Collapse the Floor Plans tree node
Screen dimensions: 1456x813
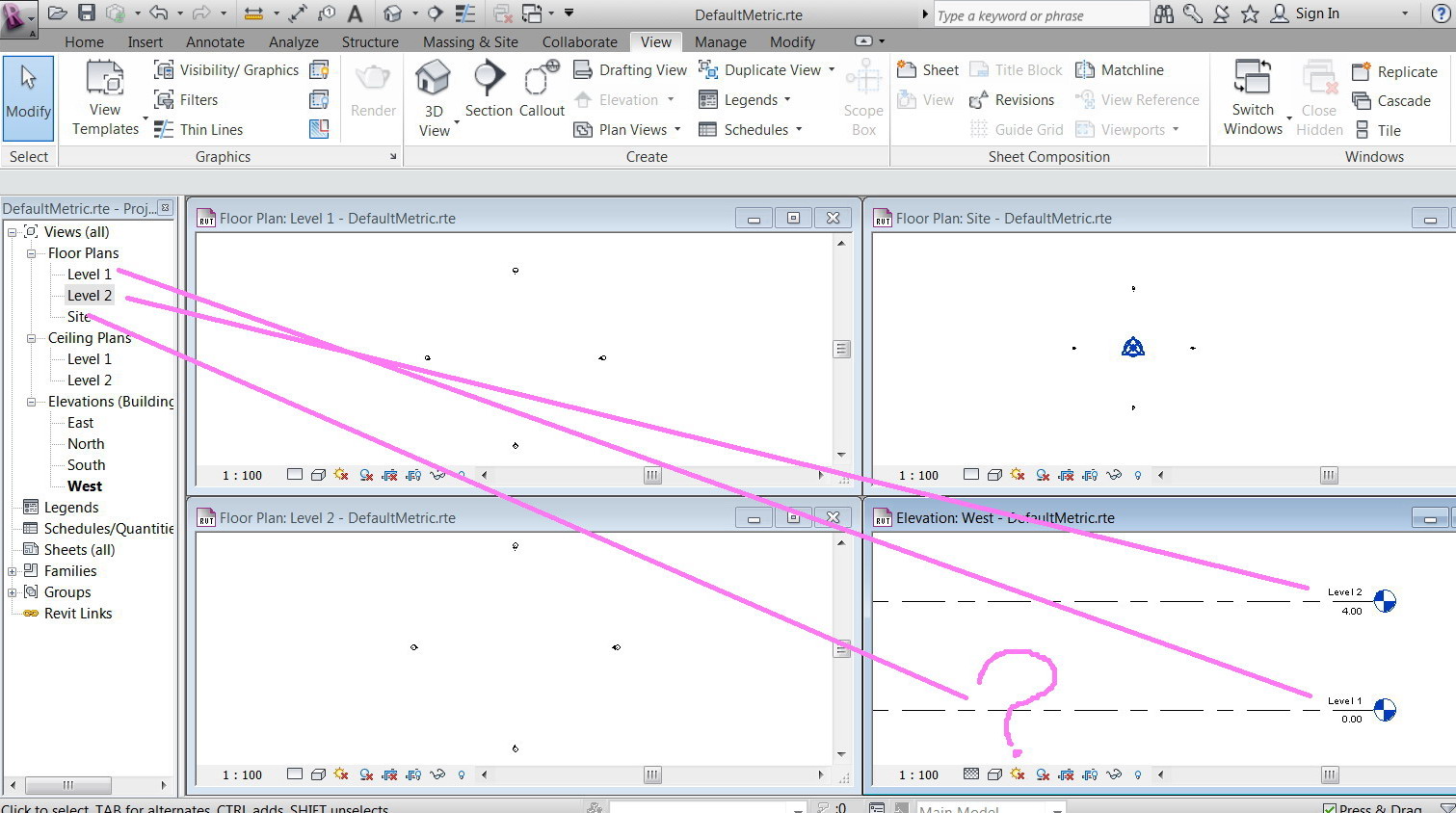[x=31, y=253]
